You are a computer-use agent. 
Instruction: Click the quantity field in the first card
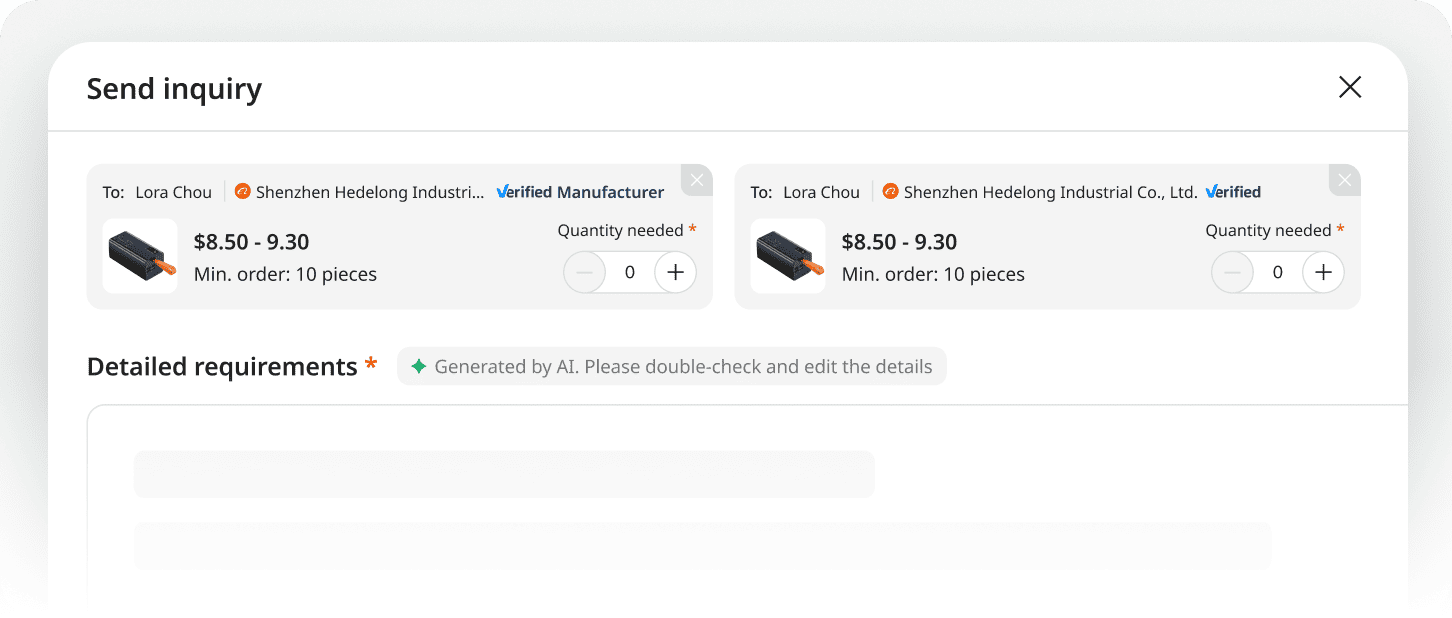(x=629, y=272)
